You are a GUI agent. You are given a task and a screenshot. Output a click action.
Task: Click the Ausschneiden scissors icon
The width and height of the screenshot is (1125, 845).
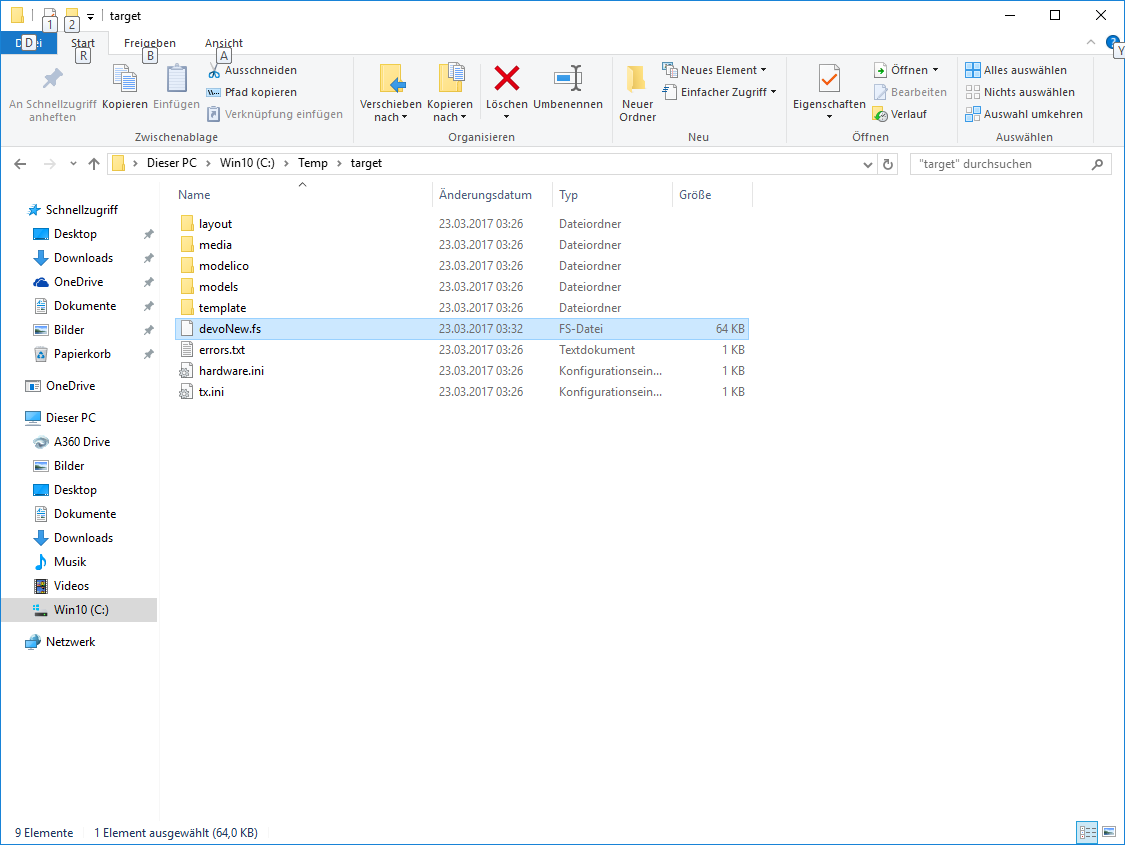(x=214, y=71)
